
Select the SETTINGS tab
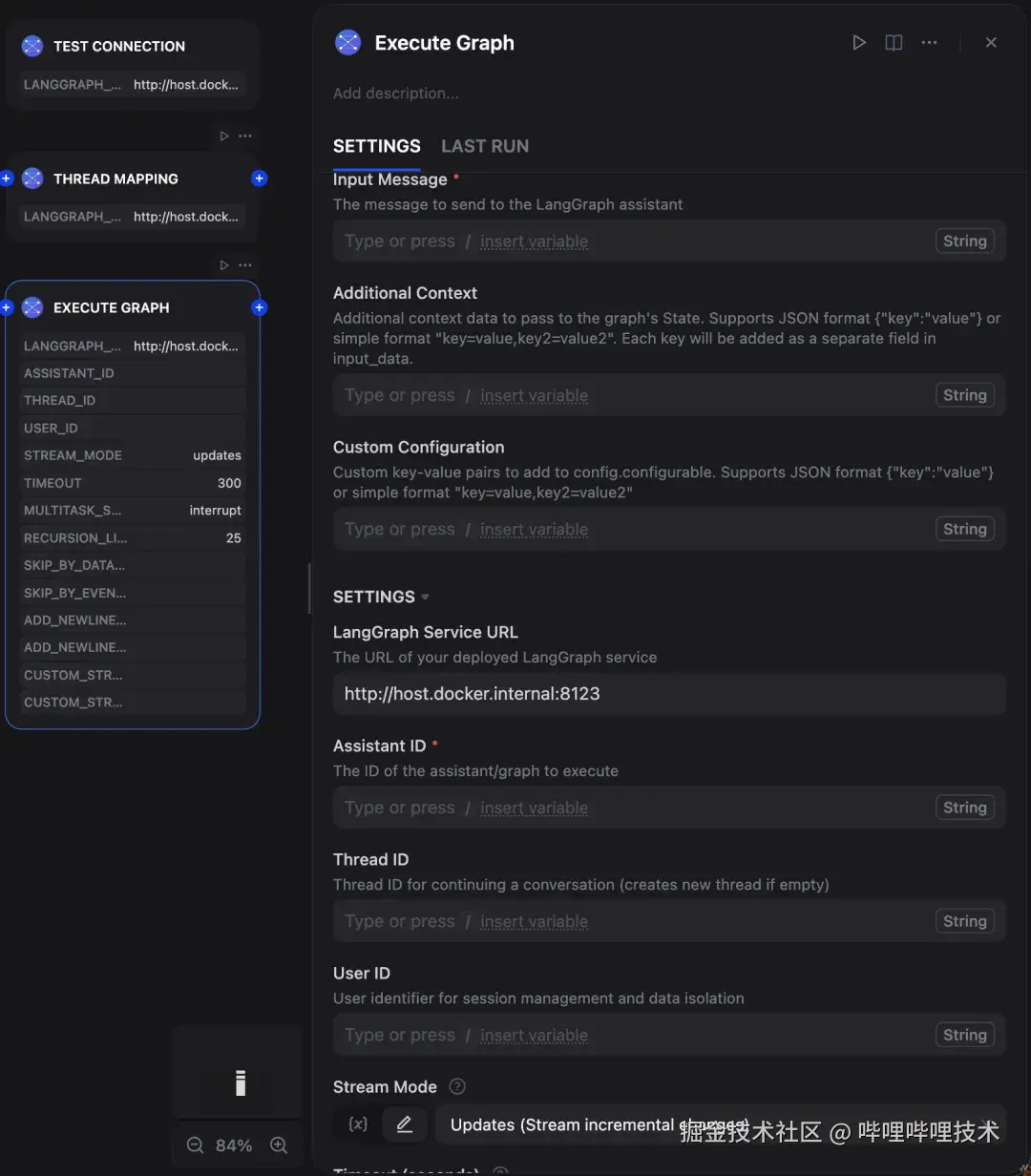(x=376, y=146)
